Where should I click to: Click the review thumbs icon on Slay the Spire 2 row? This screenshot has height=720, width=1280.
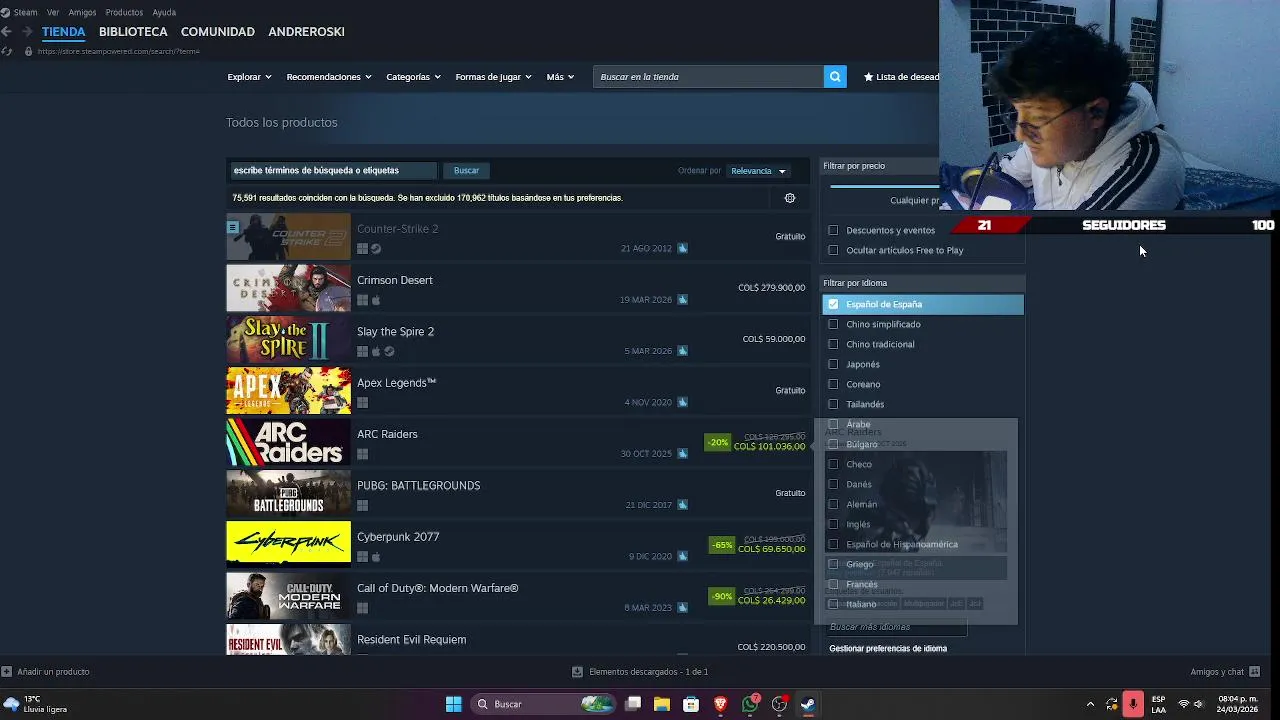tap(682, 351)
